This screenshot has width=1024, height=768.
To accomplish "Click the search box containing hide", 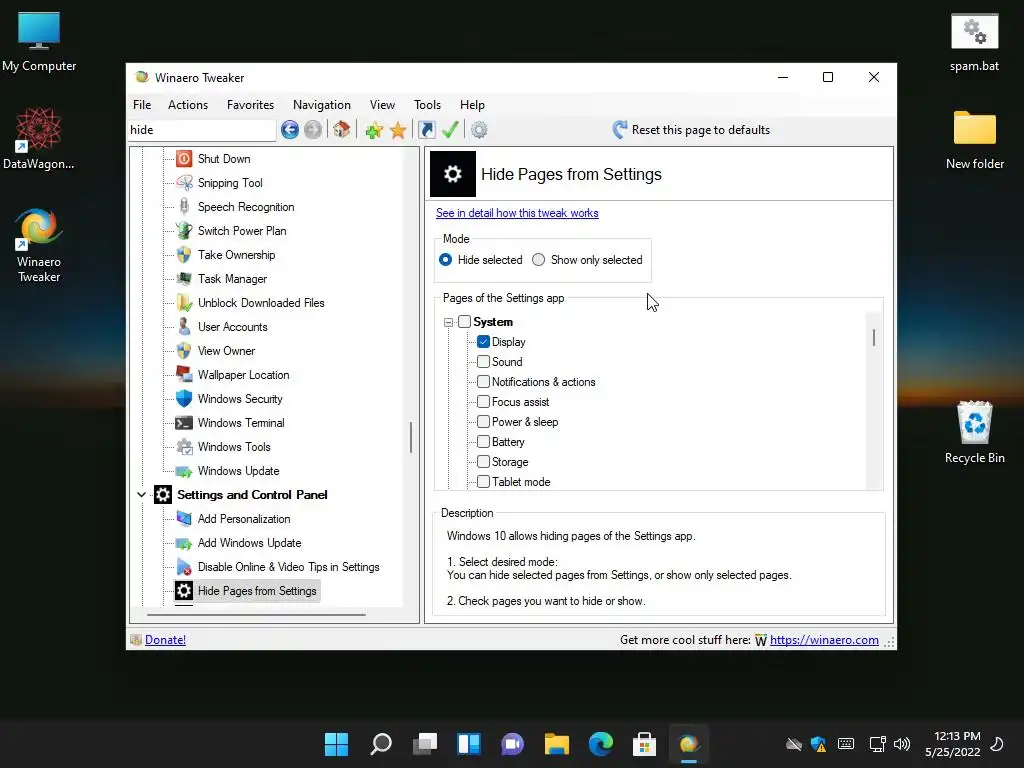I will pos(202,130).
